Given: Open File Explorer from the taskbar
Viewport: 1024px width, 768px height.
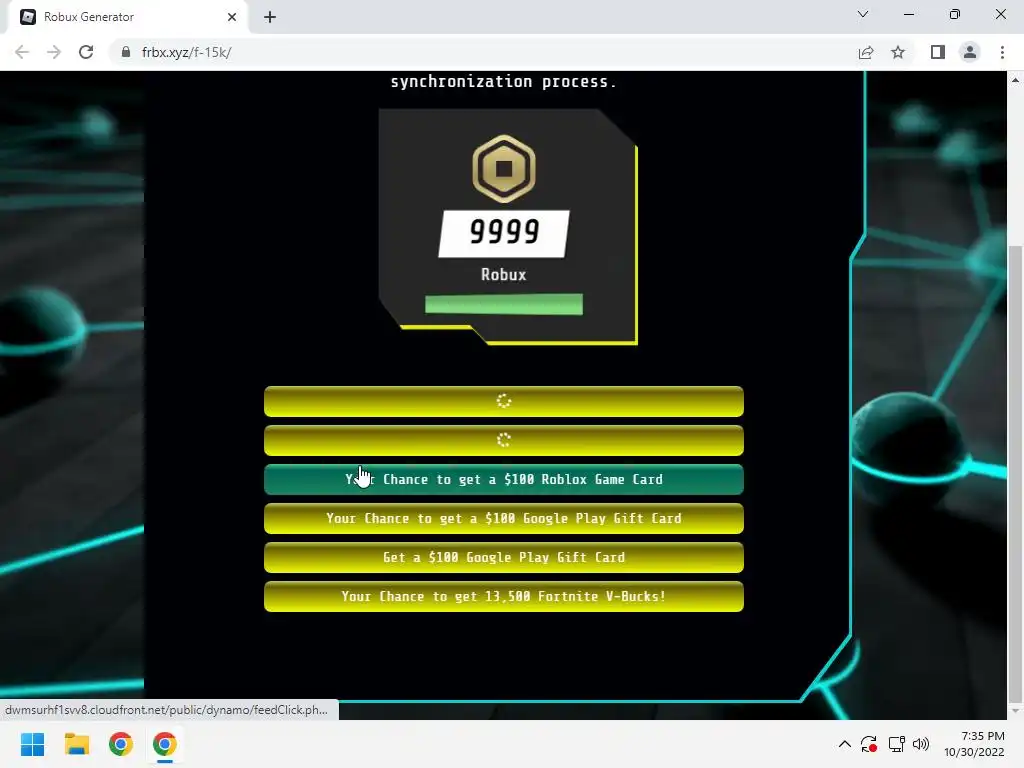Looking at the screenshot, I should [76, 744].
